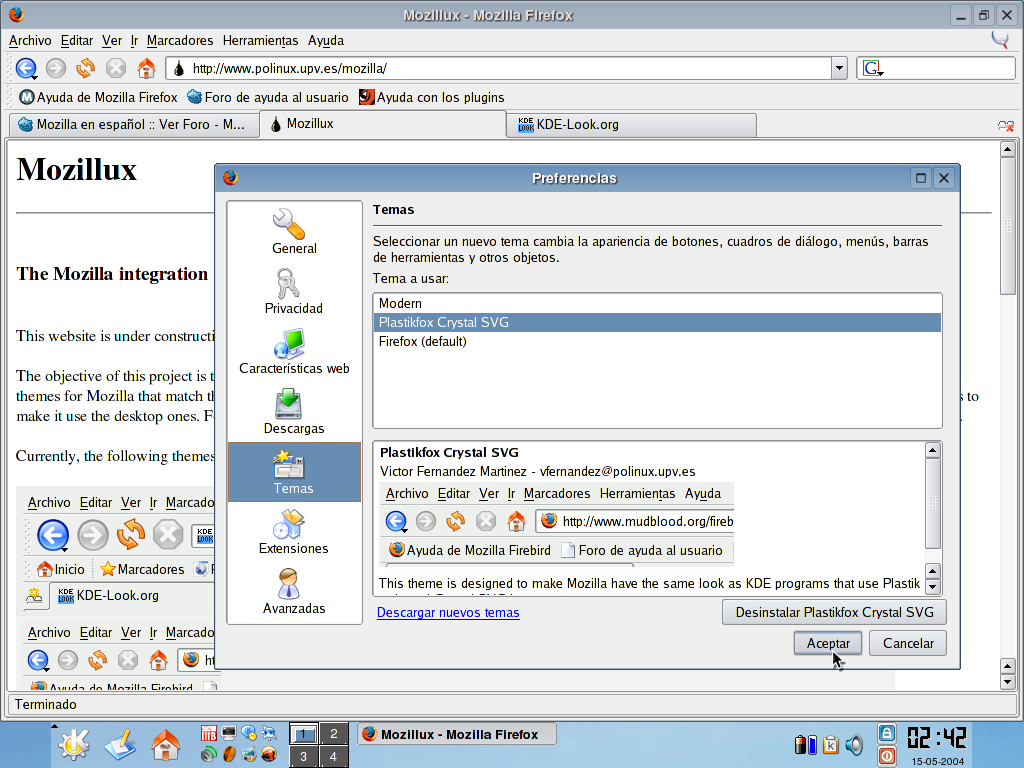Click the page scrollbar up arrow
This screenshot has height=768, width=1024.
click(1008, 150)
